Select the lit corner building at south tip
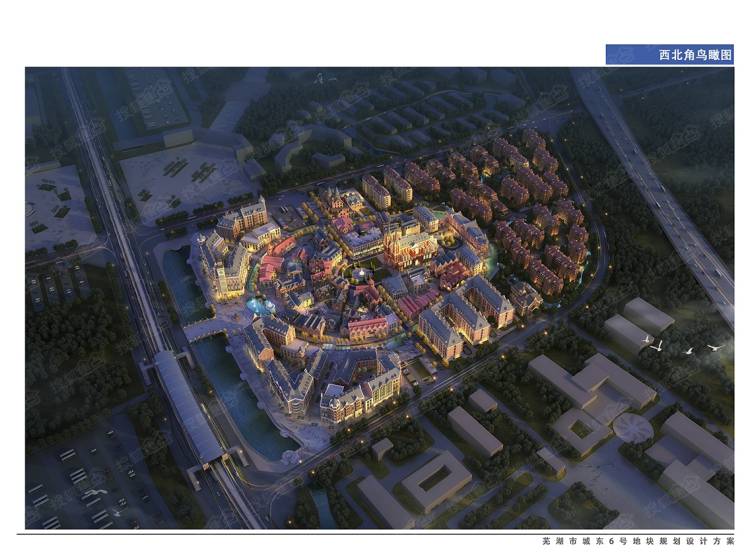This screenshot has height=560, width=750. click(362, 393)
